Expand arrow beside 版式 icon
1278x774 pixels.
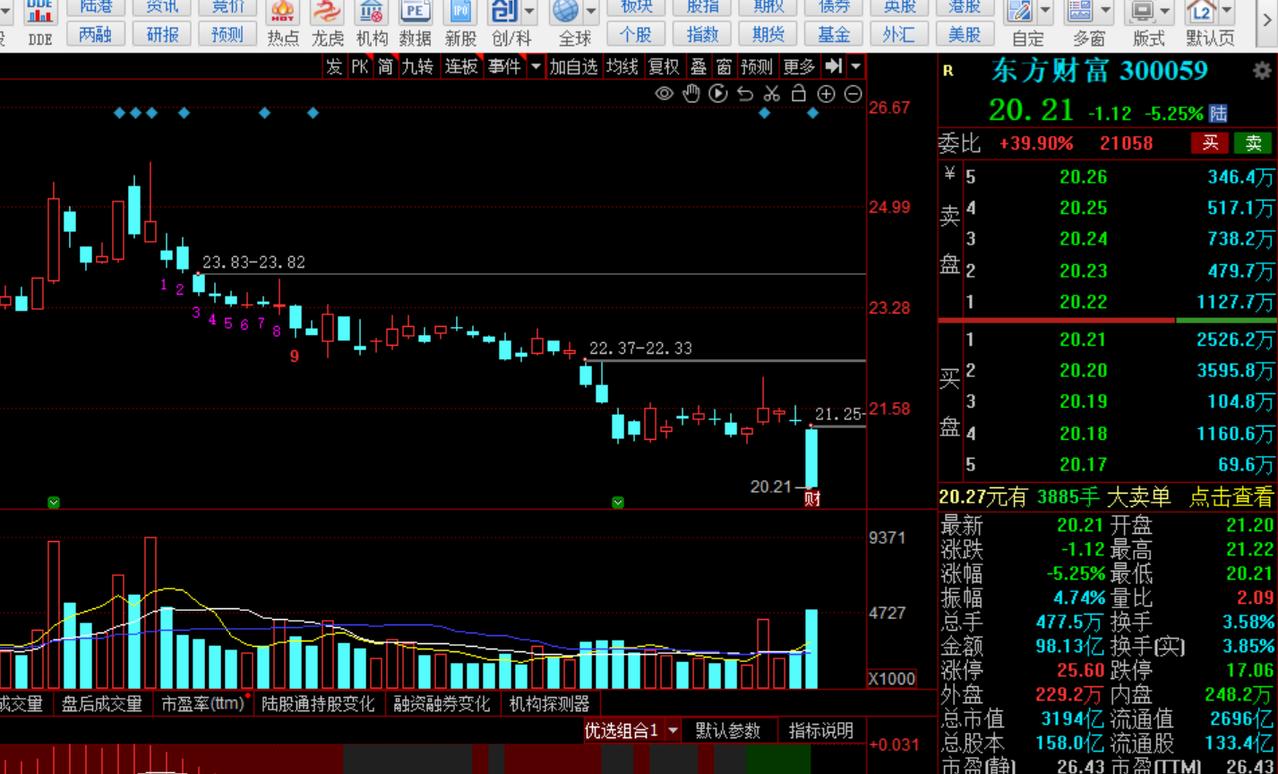click(1166, 12)
